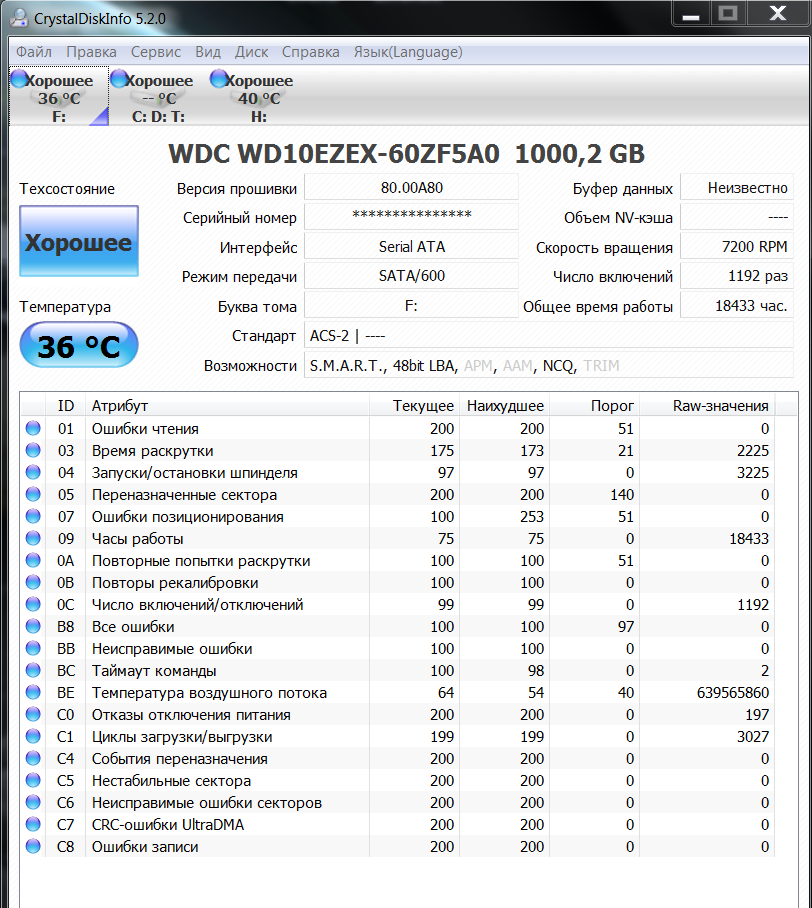The width and height of the screenshot is (812, 908).
Task: Click status orb for Число включений/отключений row
Action: (33, 604)
